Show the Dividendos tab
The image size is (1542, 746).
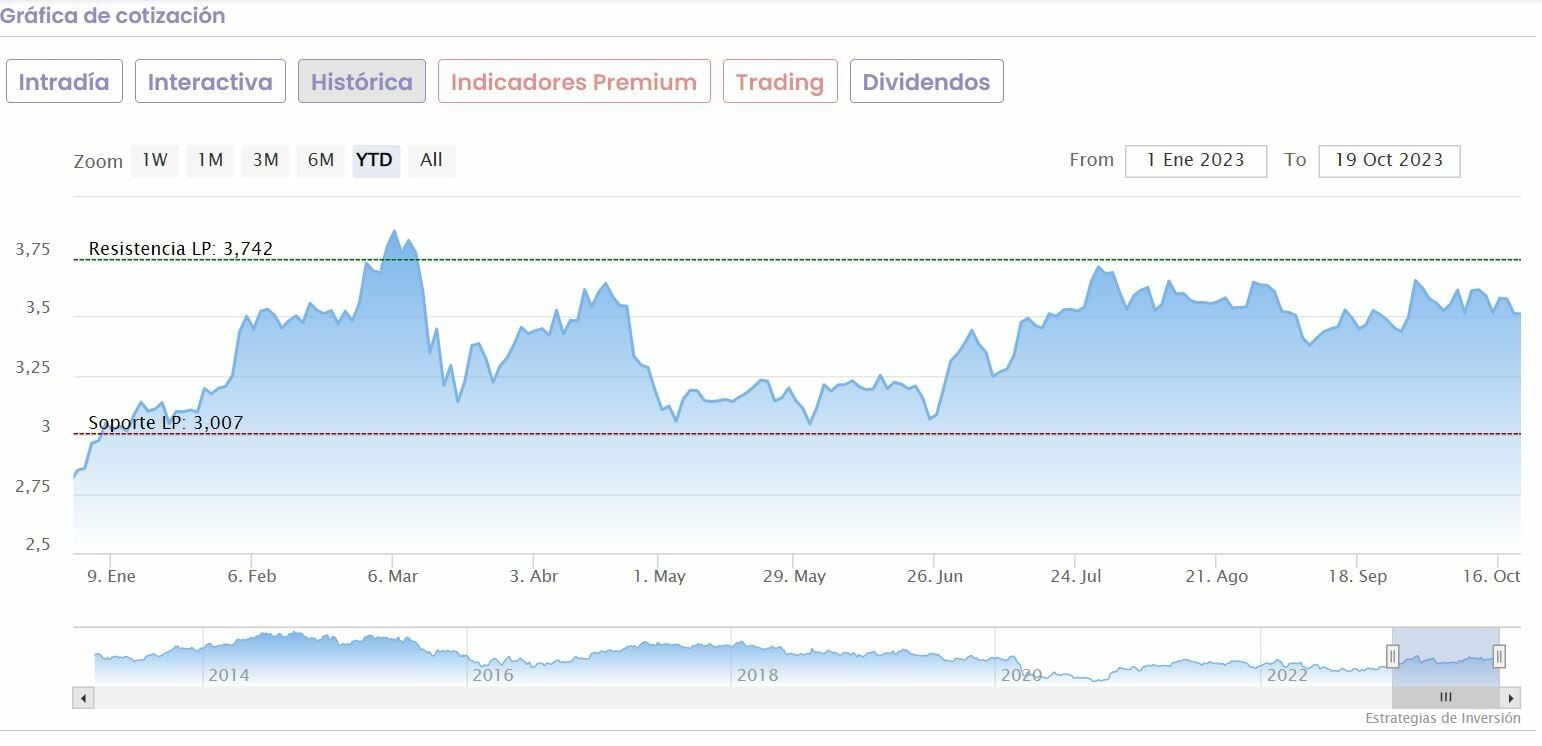926,82
